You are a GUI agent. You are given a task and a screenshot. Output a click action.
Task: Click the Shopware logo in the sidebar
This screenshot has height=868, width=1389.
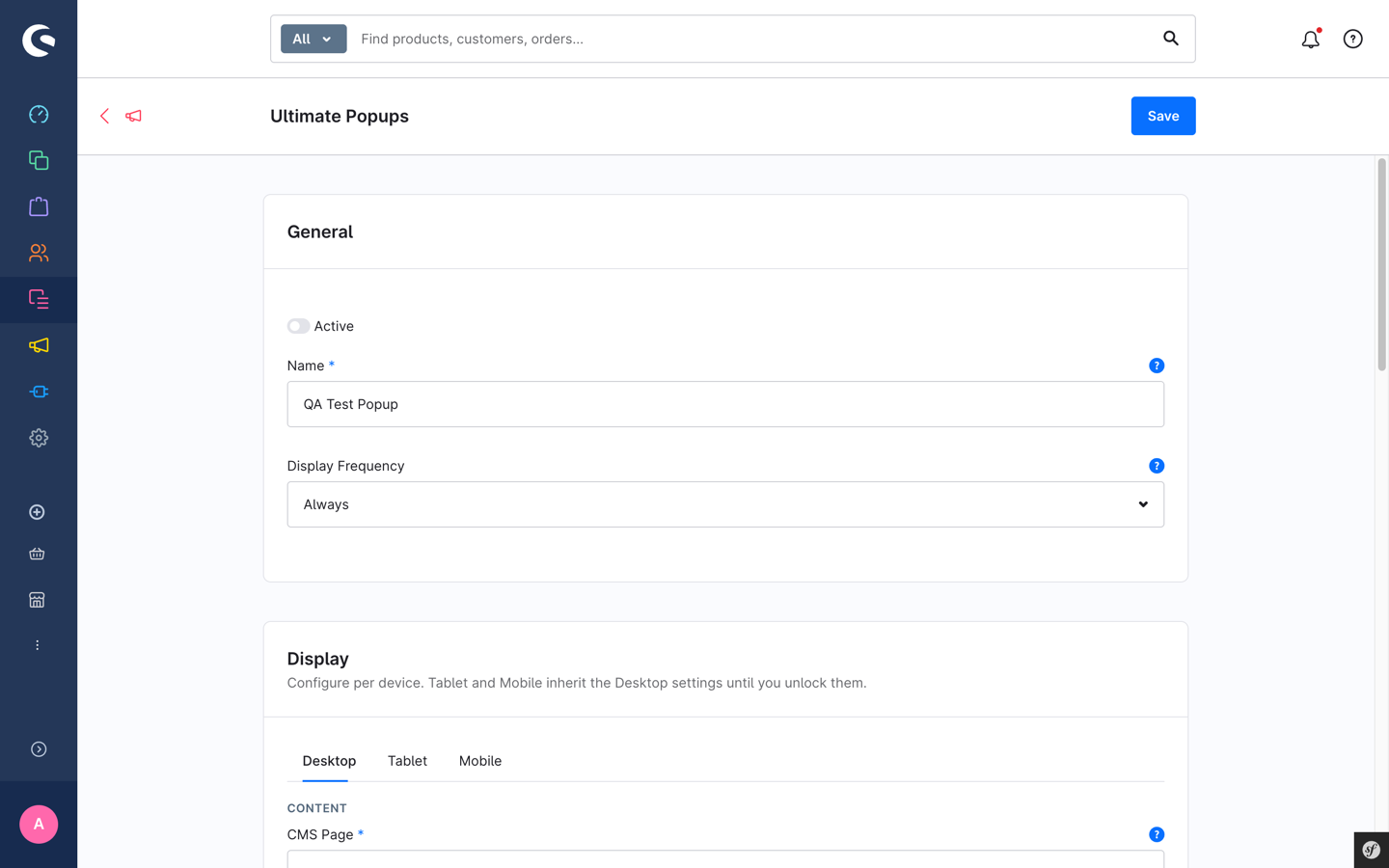pyautogui.click(x=39, y=40)
